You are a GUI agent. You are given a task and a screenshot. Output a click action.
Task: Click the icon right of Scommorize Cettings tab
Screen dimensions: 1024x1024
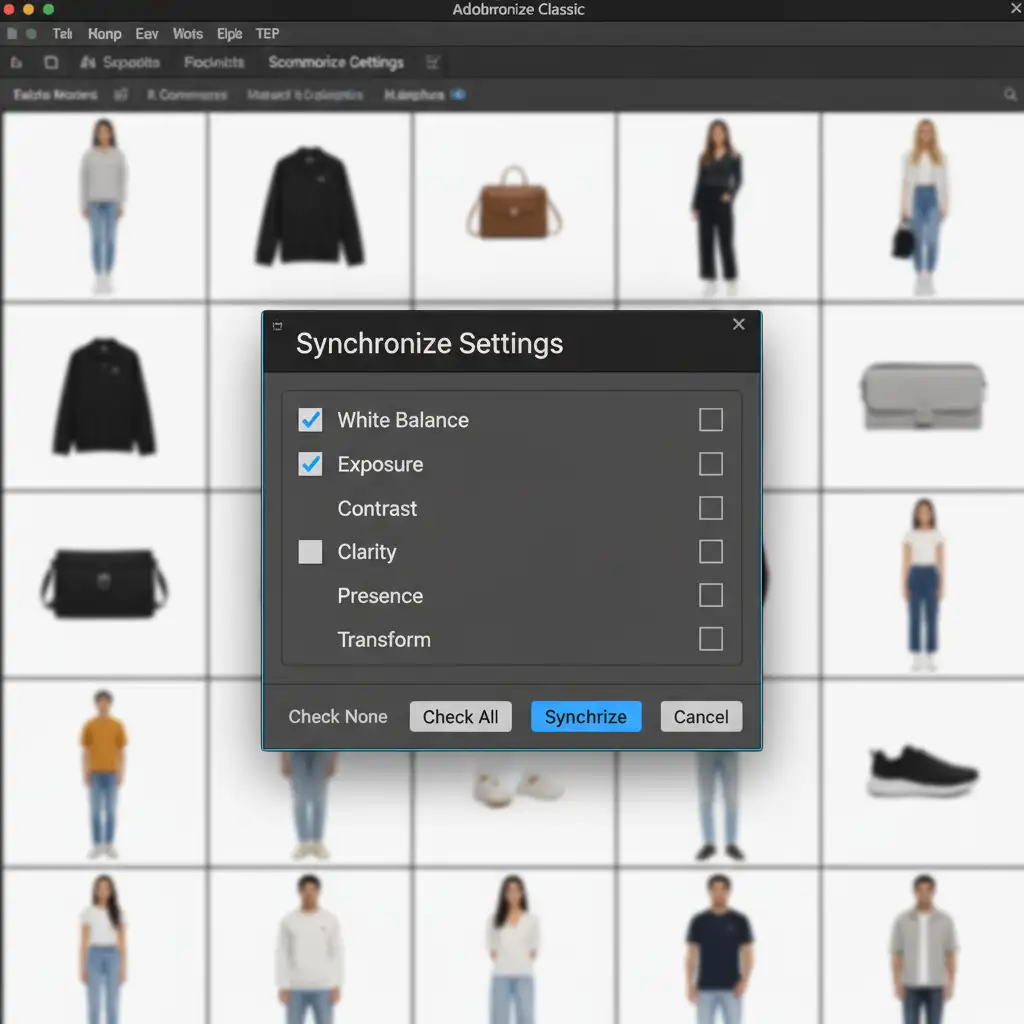(x=433, y=62)
